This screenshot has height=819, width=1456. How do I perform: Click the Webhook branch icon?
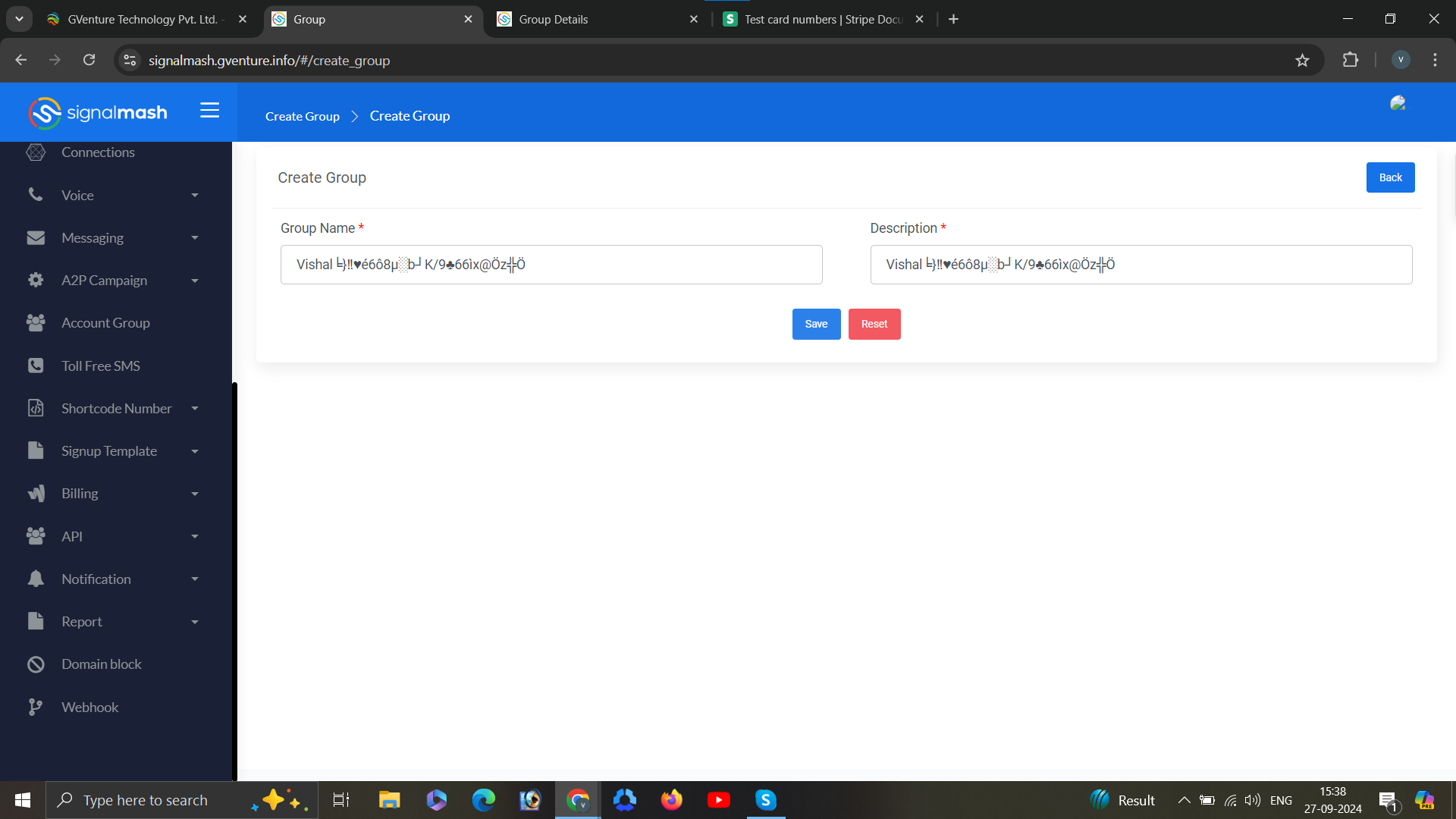(x=35, y=707)
